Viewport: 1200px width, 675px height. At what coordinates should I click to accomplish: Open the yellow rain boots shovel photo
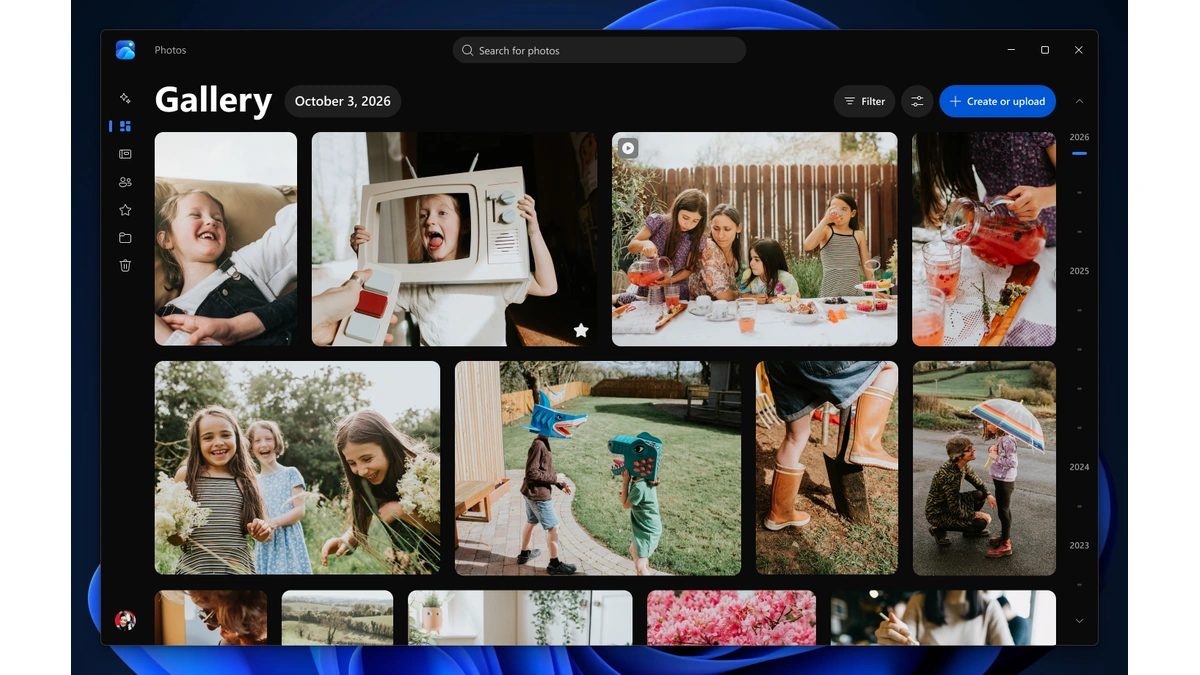pyautogui.click(x=827, y=468)
